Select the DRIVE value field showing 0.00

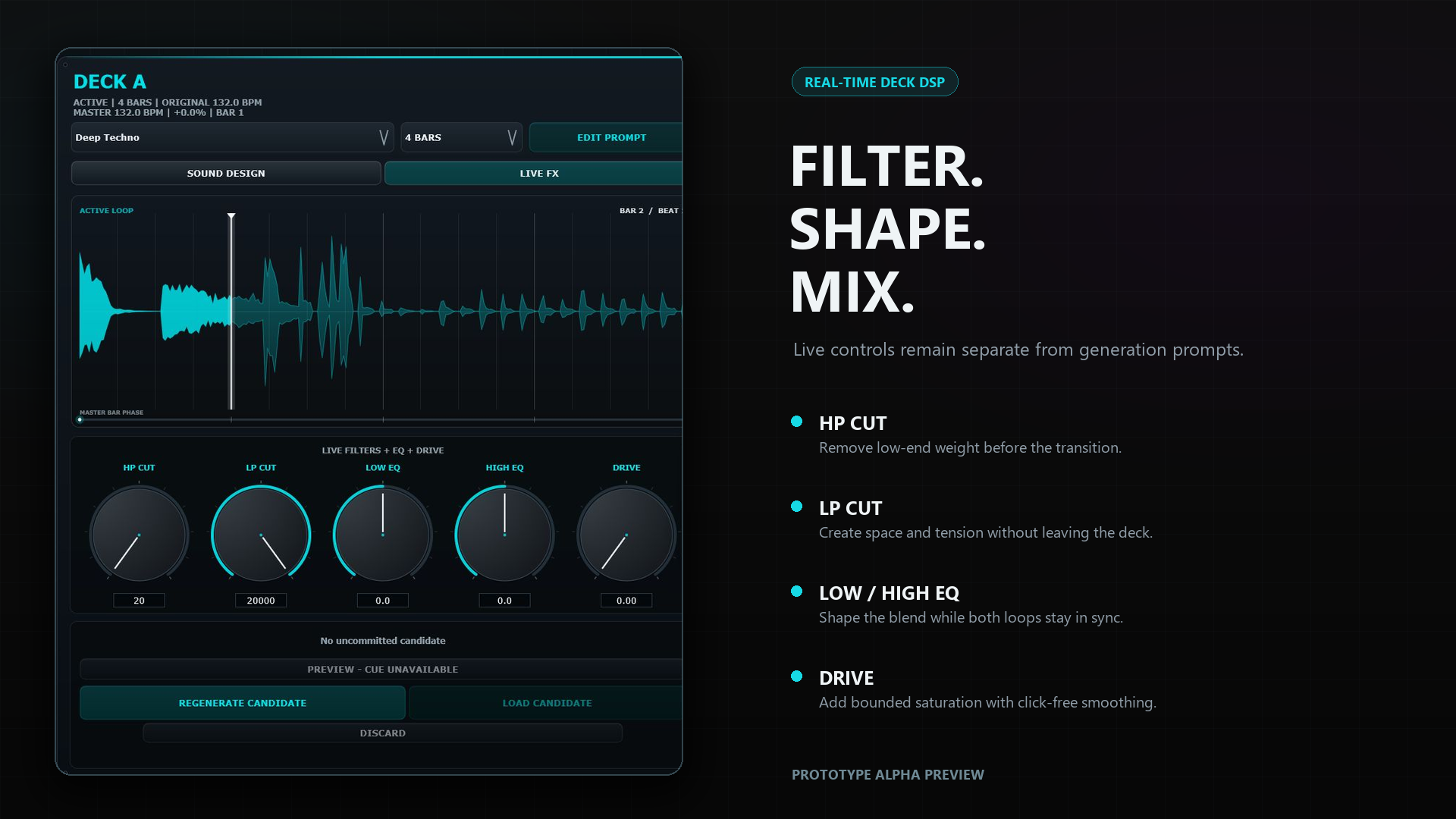click(x=626, y=600)
